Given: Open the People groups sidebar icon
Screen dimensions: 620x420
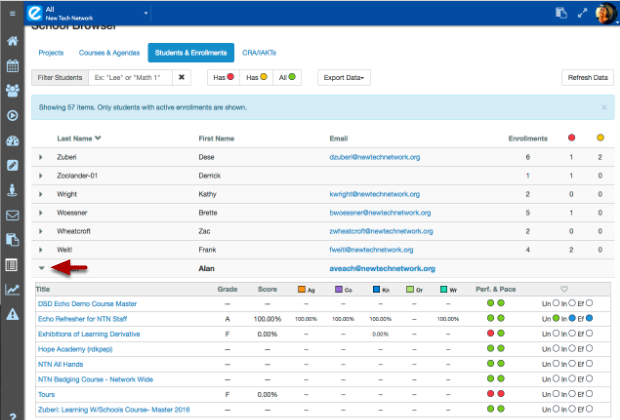Looking at the screenshot, I should [13, 91].
